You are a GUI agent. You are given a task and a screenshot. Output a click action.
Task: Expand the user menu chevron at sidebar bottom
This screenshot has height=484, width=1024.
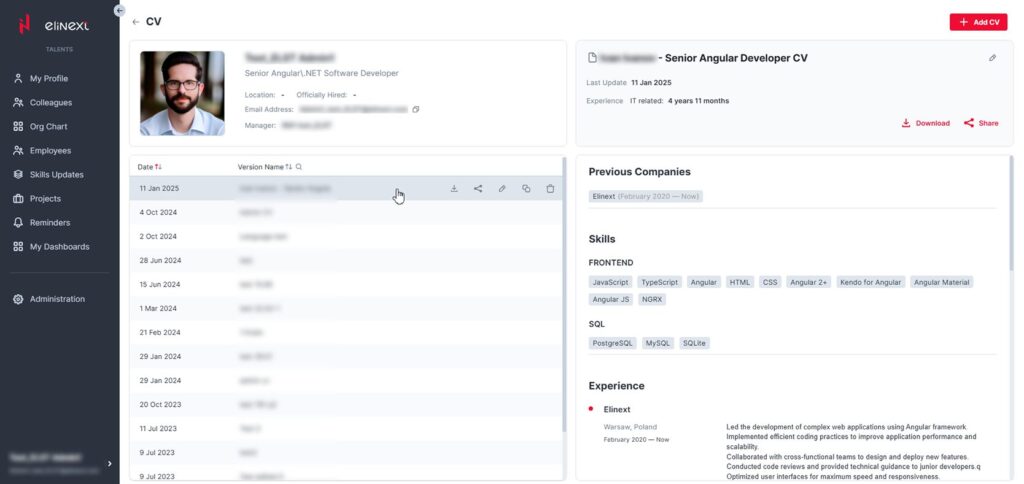pos(110,464)
